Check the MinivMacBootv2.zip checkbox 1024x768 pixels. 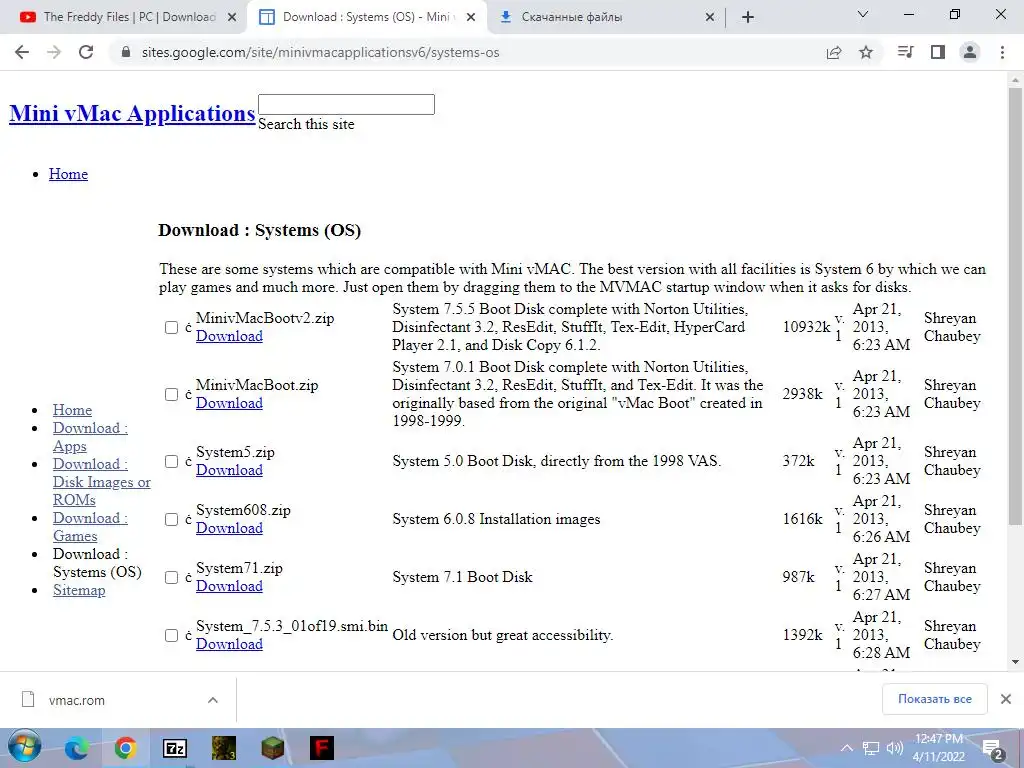(171, 327)
